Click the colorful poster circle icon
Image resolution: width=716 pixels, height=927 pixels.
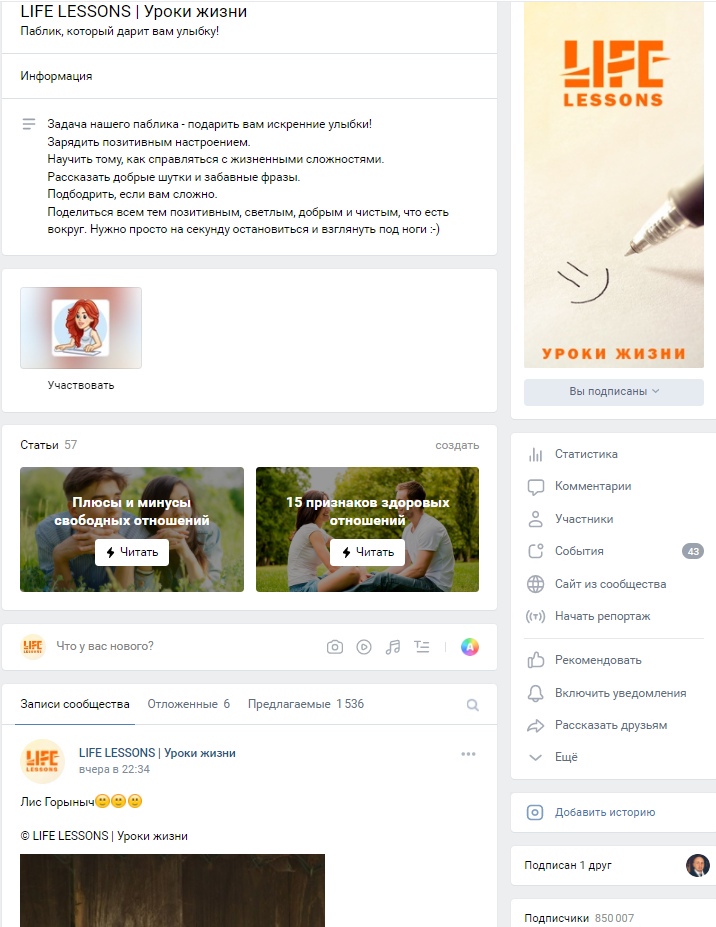[470, 647]
